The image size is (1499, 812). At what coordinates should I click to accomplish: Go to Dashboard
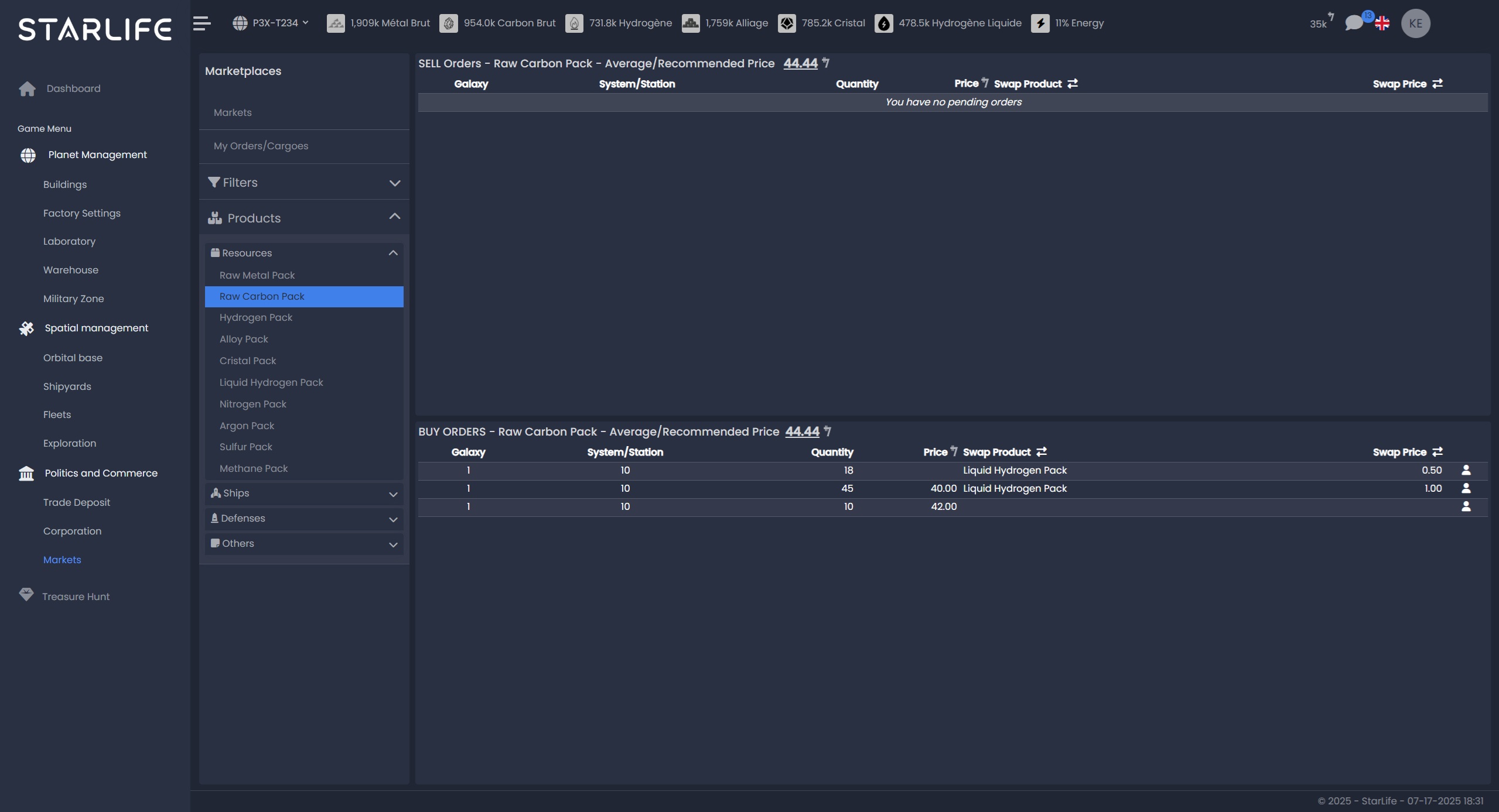pyautogui.click(x=73, y=88)
